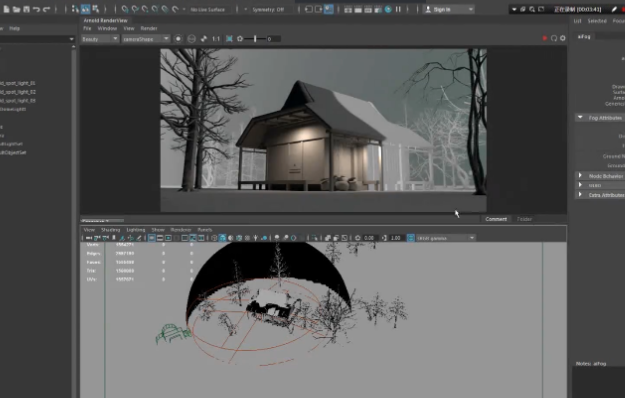Open the viewport Show menu
The height and width of the screenshot is (398, 625).
158,230
